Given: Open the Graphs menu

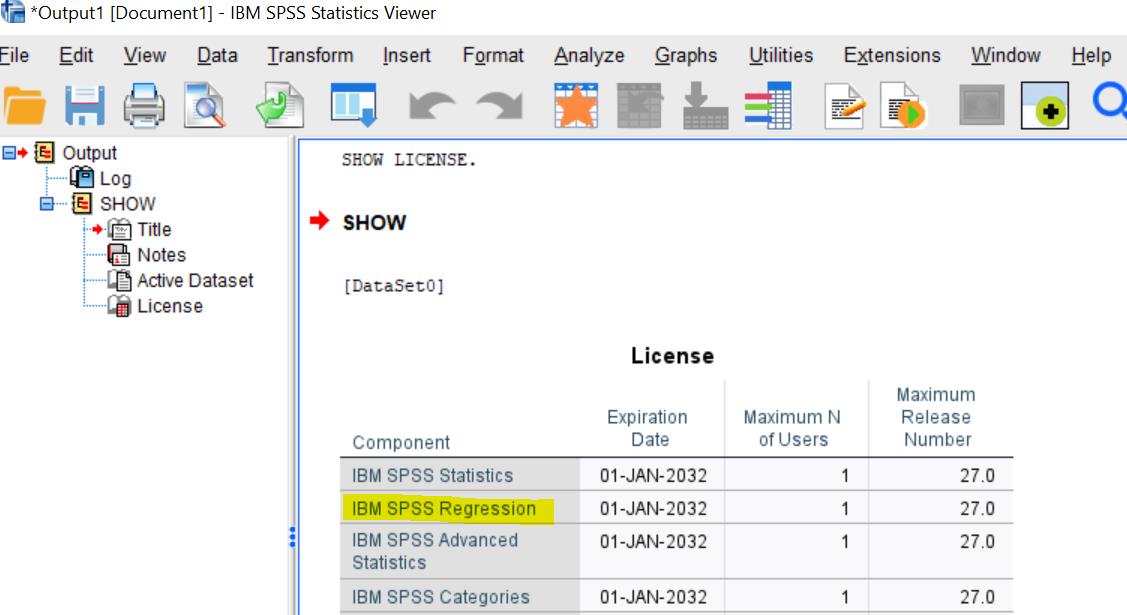Looking at the screenshot, I should (686, 55).
